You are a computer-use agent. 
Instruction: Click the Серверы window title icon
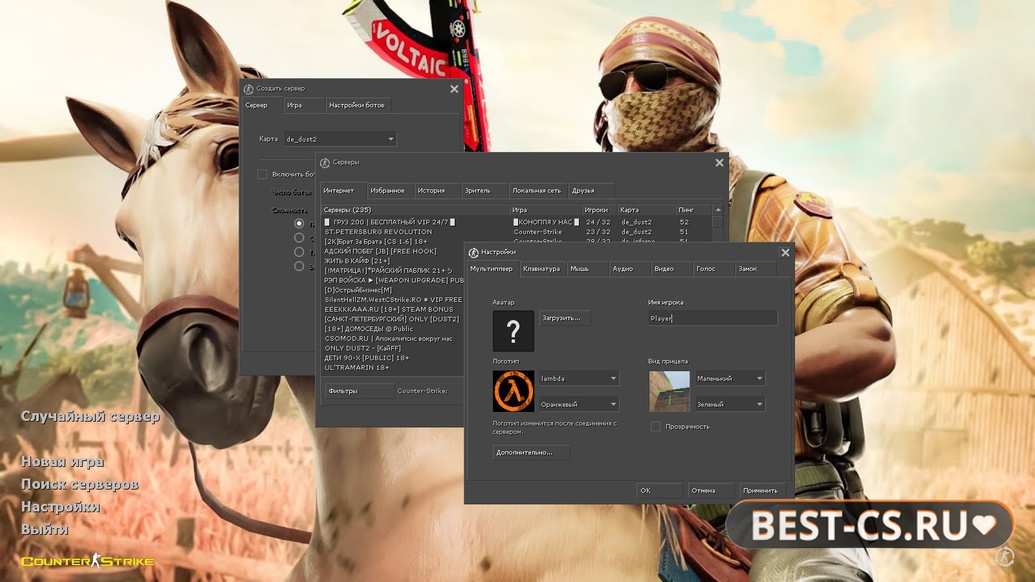pyautogui.click(x=325, y=162)
